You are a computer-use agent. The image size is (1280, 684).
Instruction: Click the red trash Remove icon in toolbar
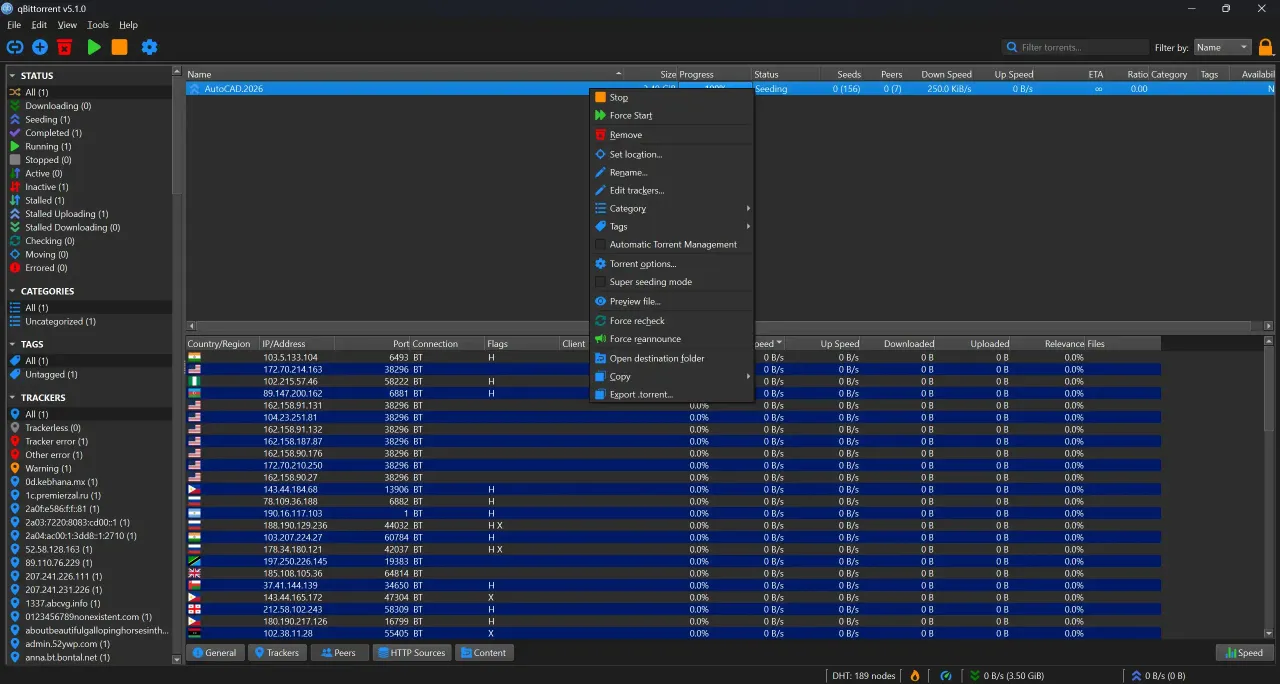tap(64, 47)
